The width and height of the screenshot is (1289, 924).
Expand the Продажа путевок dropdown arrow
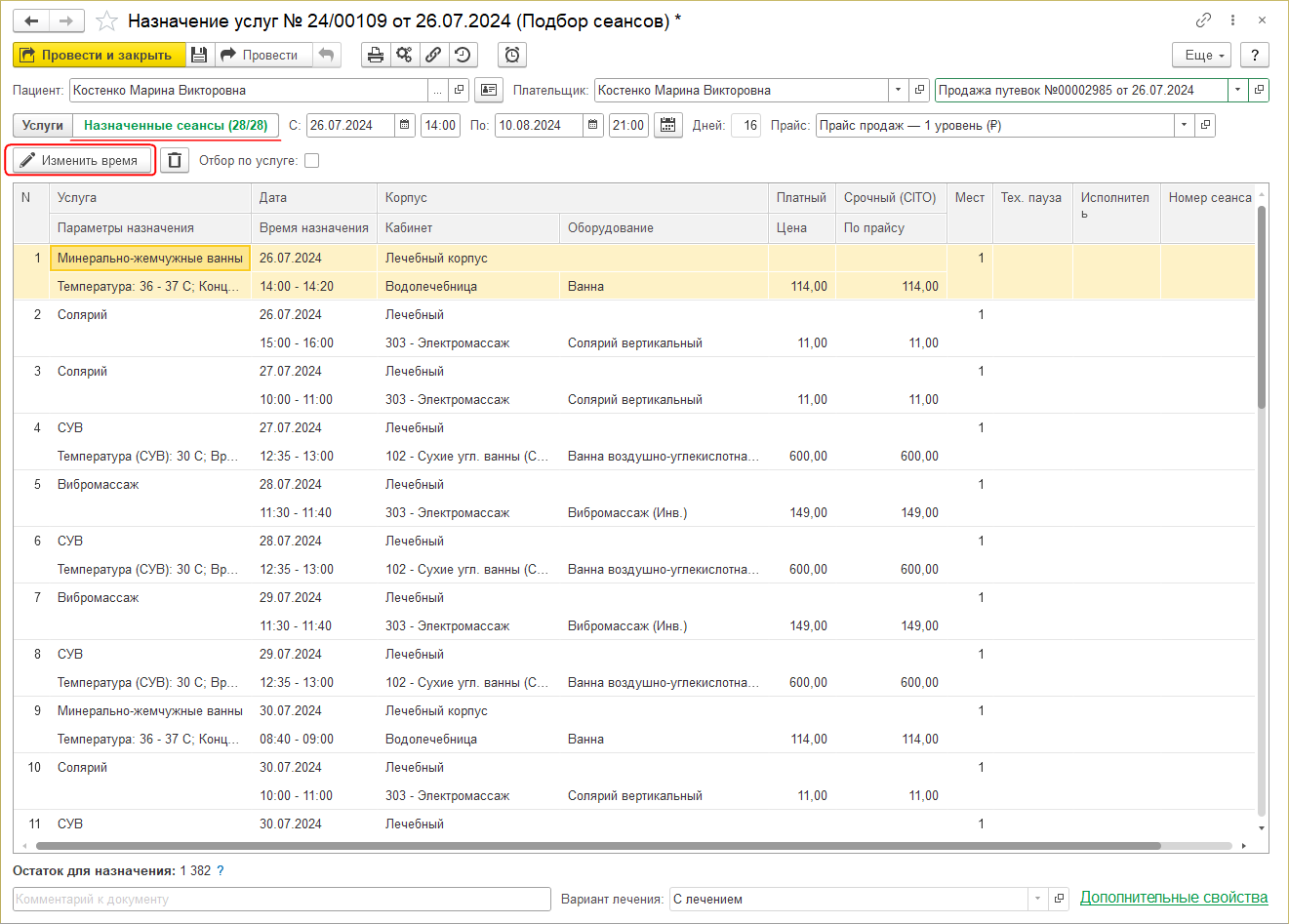pyautogui.click(x=1237, y=90)
